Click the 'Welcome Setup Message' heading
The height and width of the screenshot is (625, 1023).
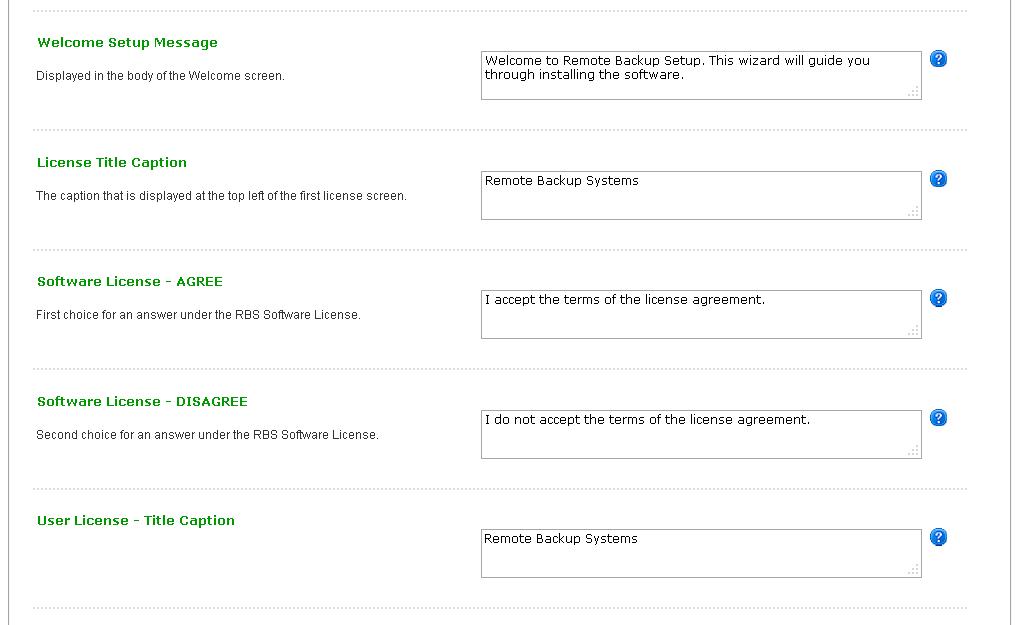127,43
